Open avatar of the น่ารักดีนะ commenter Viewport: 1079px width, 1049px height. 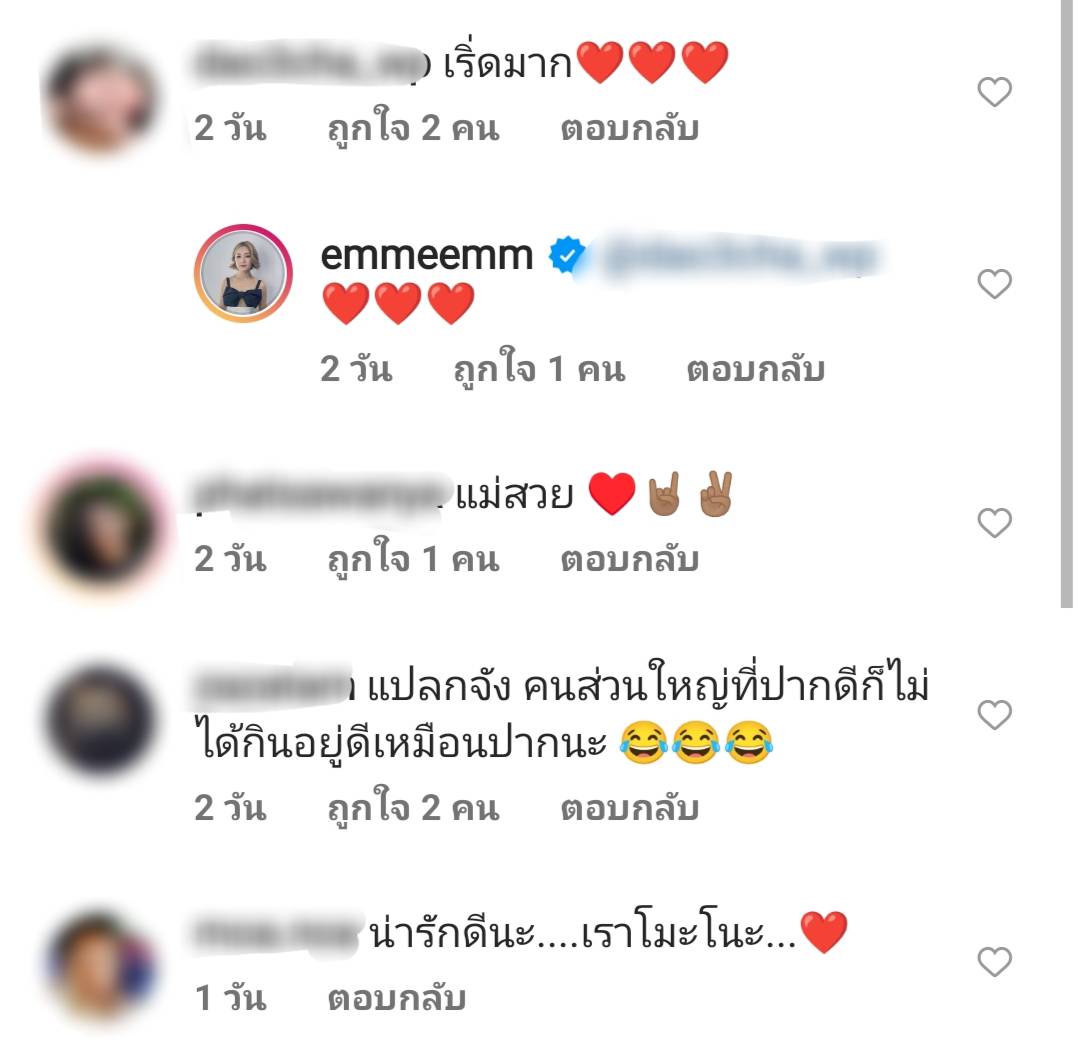(x=102, y=967)
